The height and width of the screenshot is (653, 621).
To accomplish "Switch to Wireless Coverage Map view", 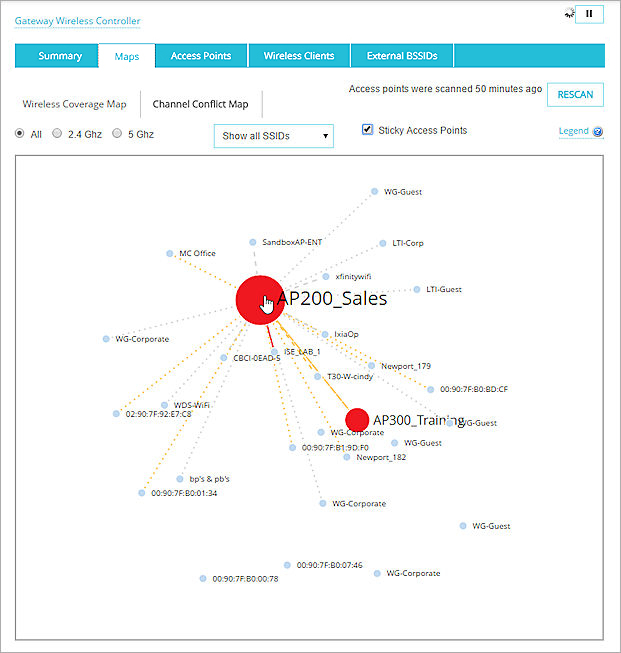I will [74, 104].
